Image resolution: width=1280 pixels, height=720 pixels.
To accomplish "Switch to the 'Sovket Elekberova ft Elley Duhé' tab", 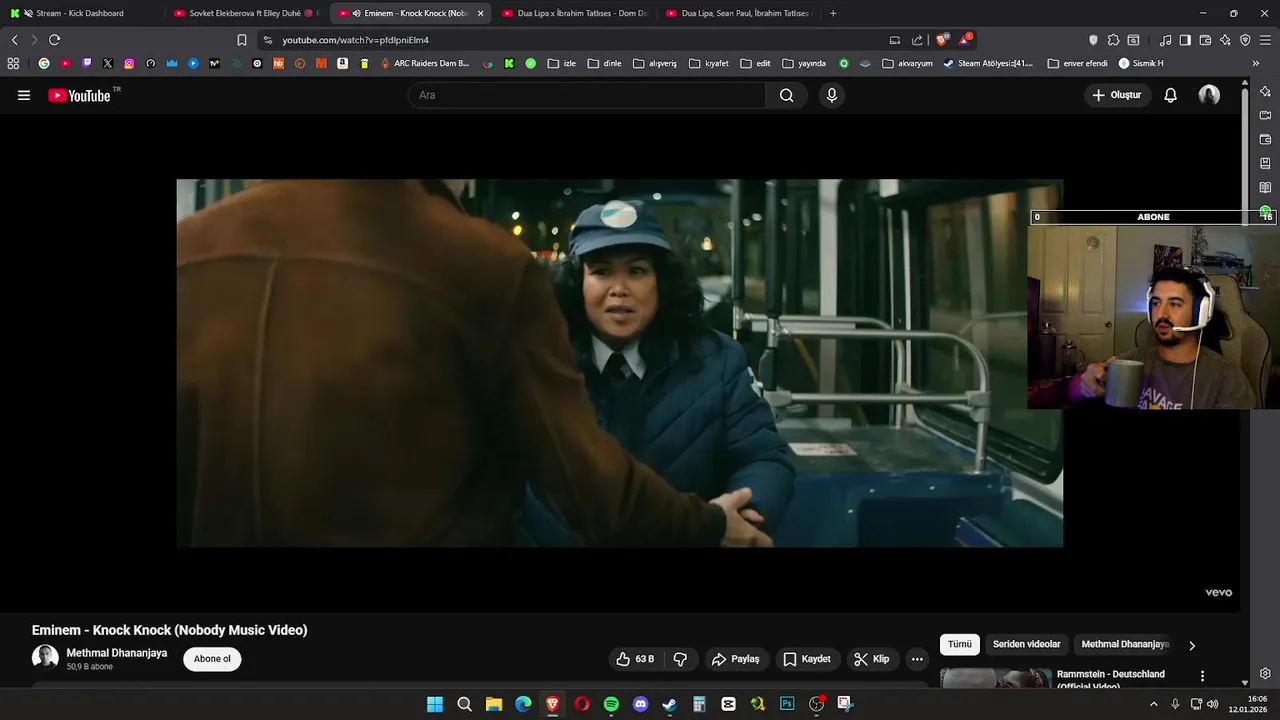I will [x=245, y=13].
